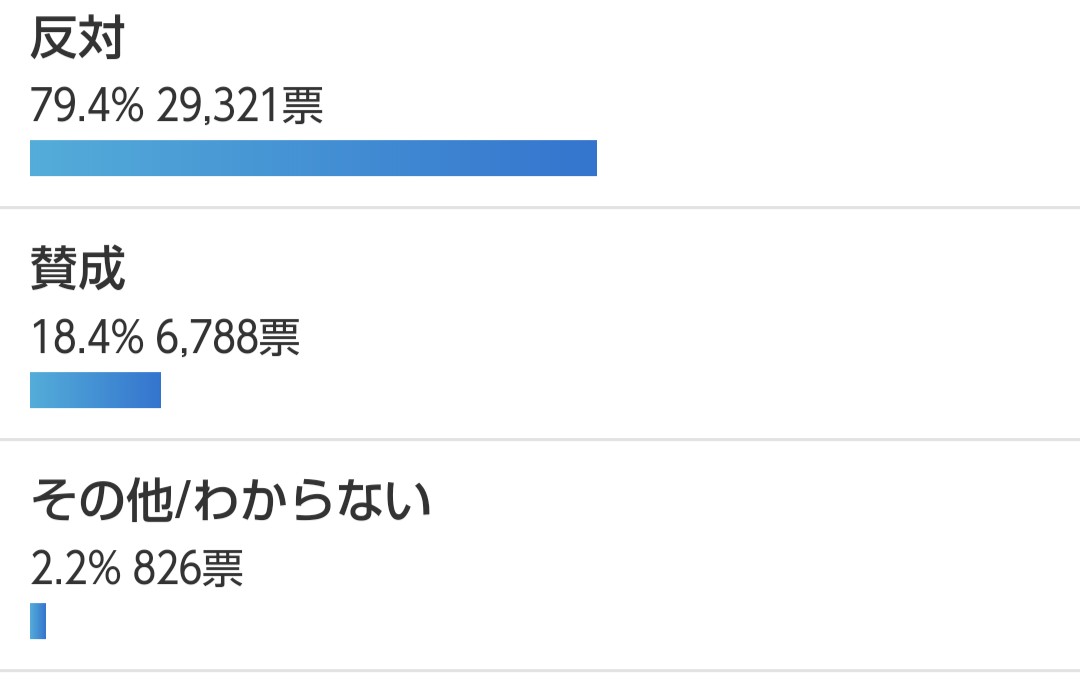Click the 賛成 result bar
This screenshot has width=1080, height=696.
[x=95, y=390]
